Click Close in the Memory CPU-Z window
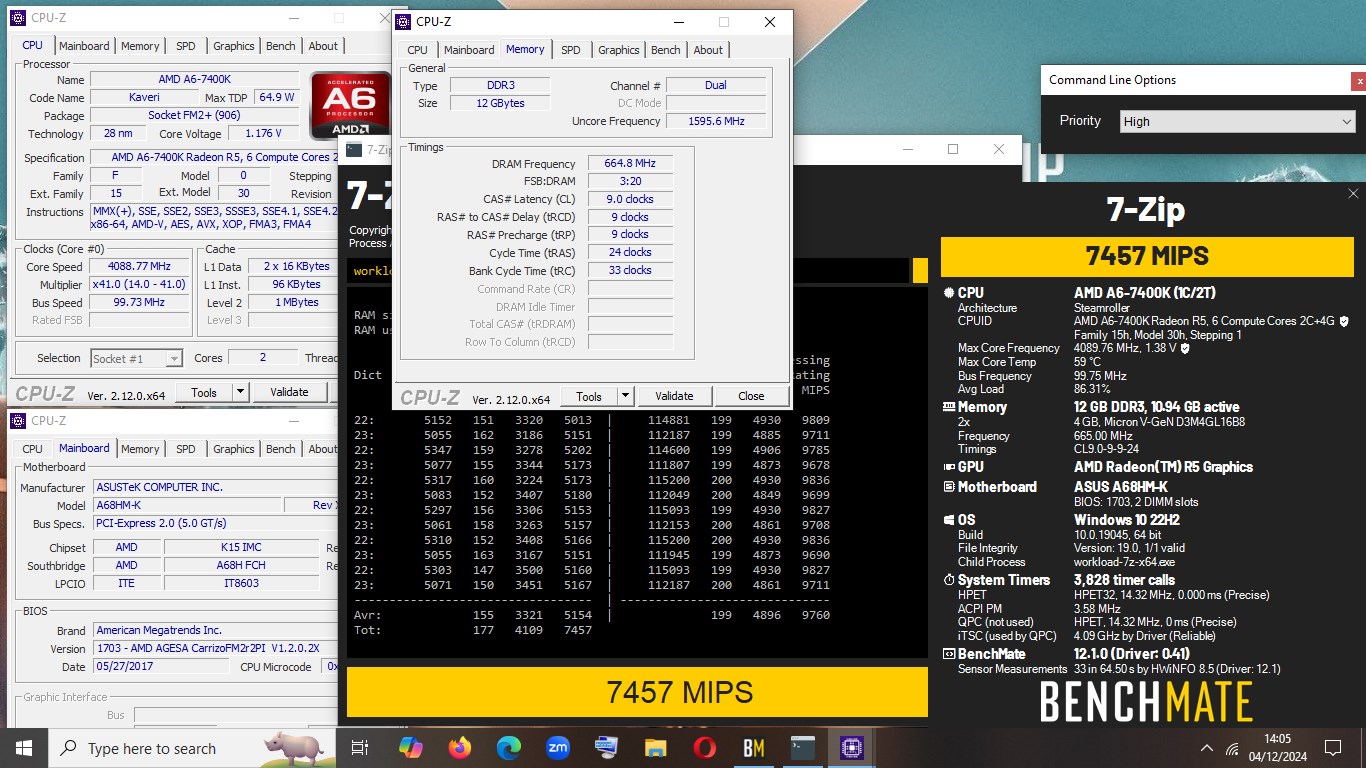 [751, 396]
